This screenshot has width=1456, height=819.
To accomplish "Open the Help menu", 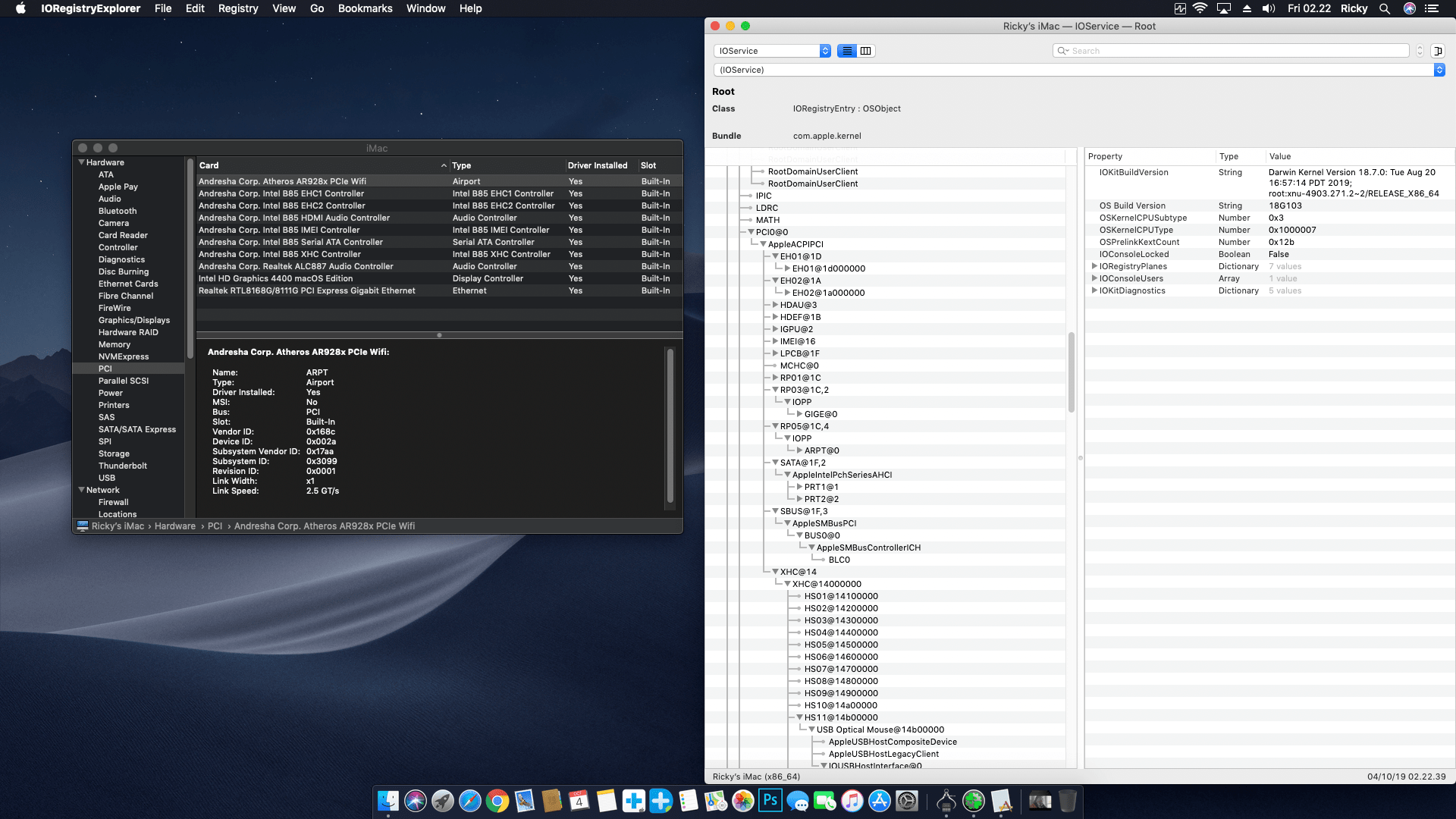I will point(470,8).
